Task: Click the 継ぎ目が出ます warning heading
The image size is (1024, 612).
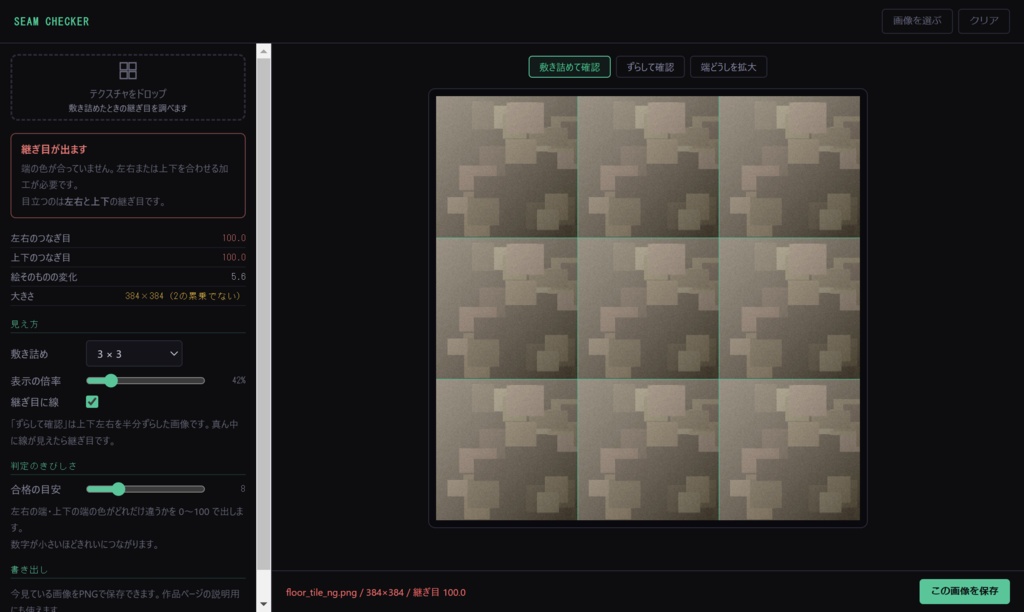Action: 54,149
